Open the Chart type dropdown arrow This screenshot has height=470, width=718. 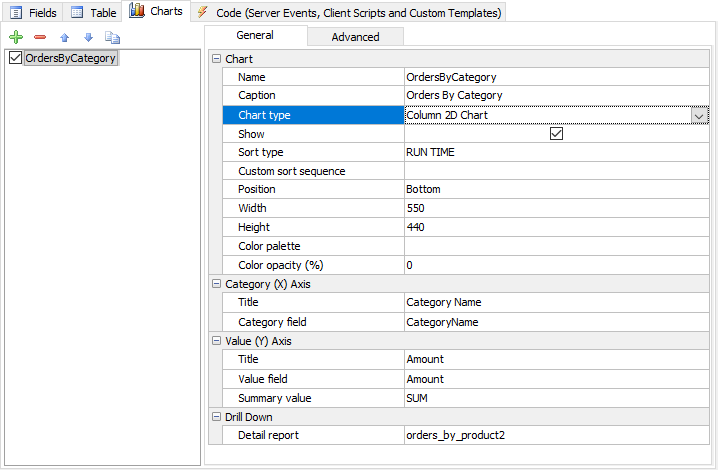pos(698,116)
